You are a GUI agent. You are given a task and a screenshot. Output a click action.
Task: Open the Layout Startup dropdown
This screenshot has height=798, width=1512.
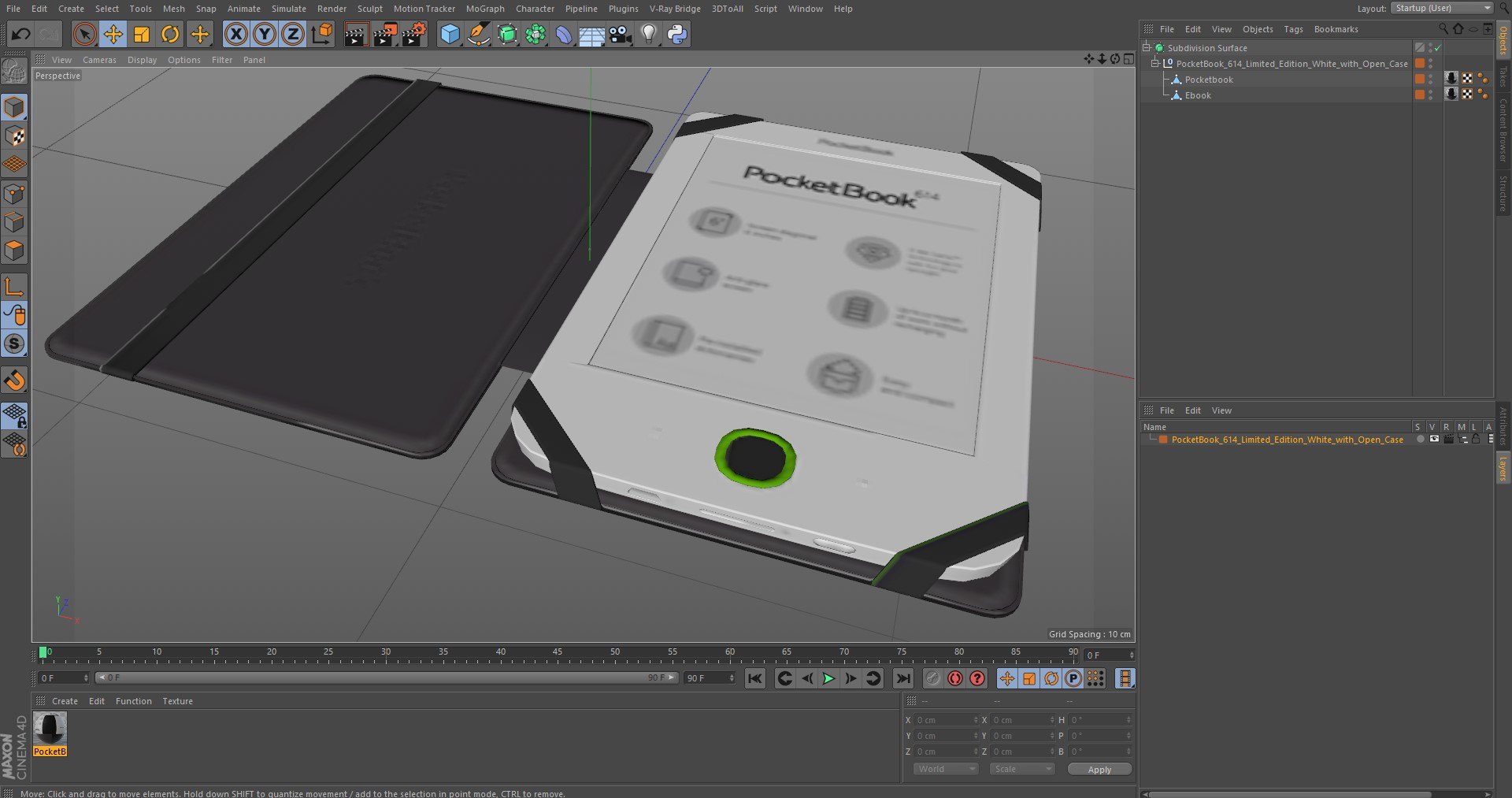click(x=1441, y=8)
